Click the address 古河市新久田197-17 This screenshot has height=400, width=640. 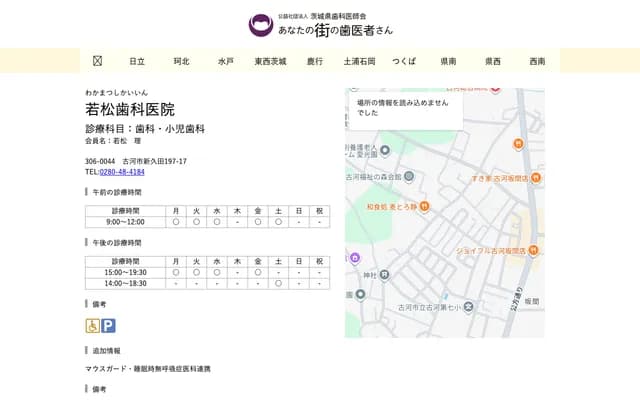(x=155, y=161)
